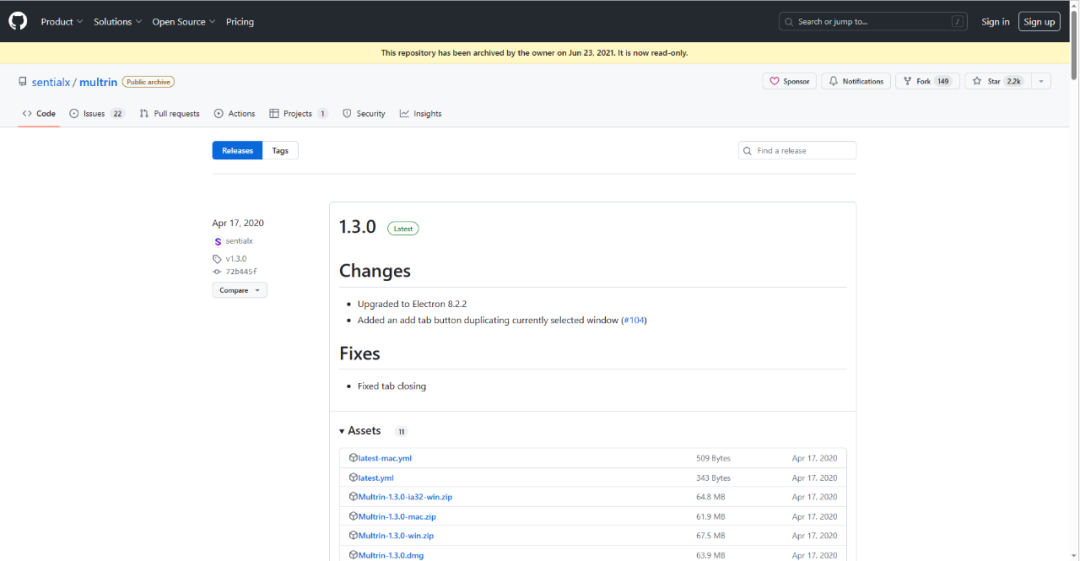
Task: Switch to the Actions tab
Action: pos(234,114)
